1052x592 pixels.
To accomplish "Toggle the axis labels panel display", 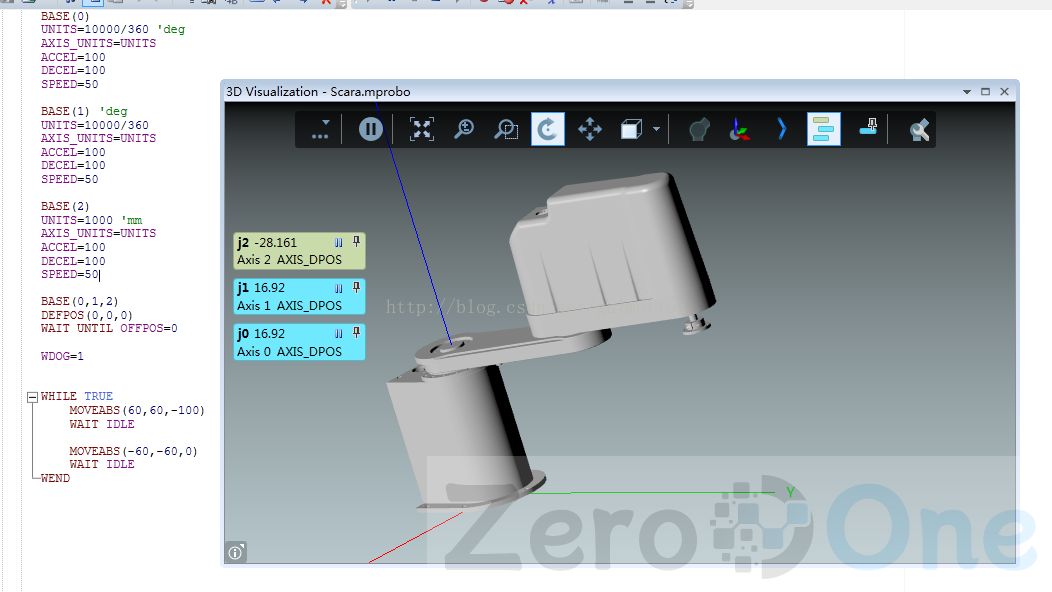I will click(x=823, y=129).
